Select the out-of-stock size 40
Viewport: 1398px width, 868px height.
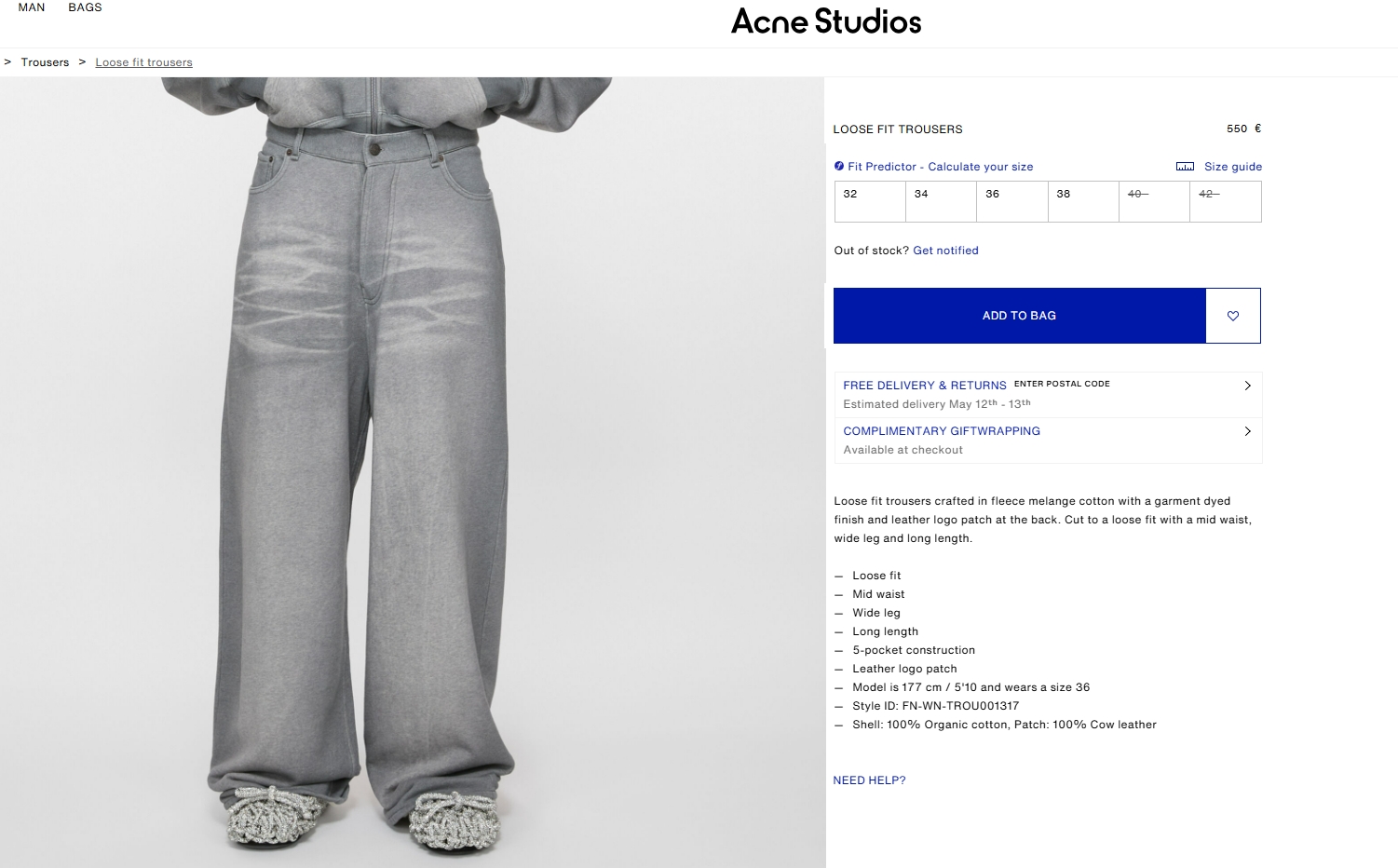click(1154, 201)
